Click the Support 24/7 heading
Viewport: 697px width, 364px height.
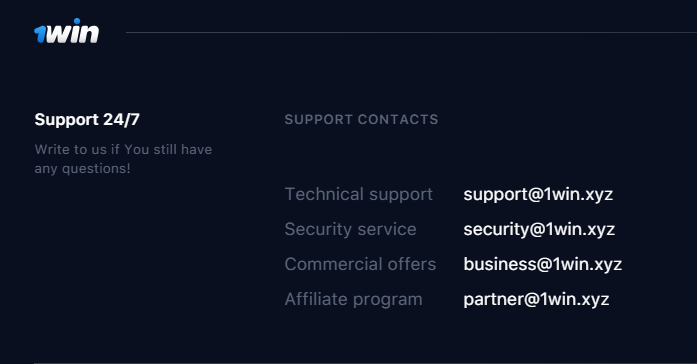pyautogui.click(x=87, y=120)
